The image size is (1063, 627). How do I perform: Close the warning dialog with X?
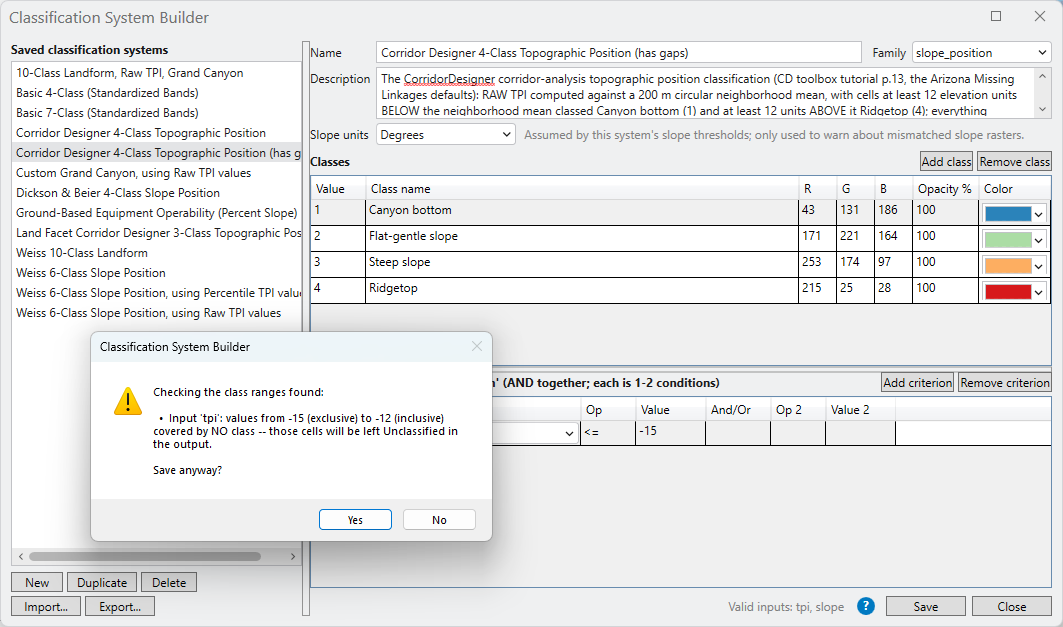coord(477,346)
